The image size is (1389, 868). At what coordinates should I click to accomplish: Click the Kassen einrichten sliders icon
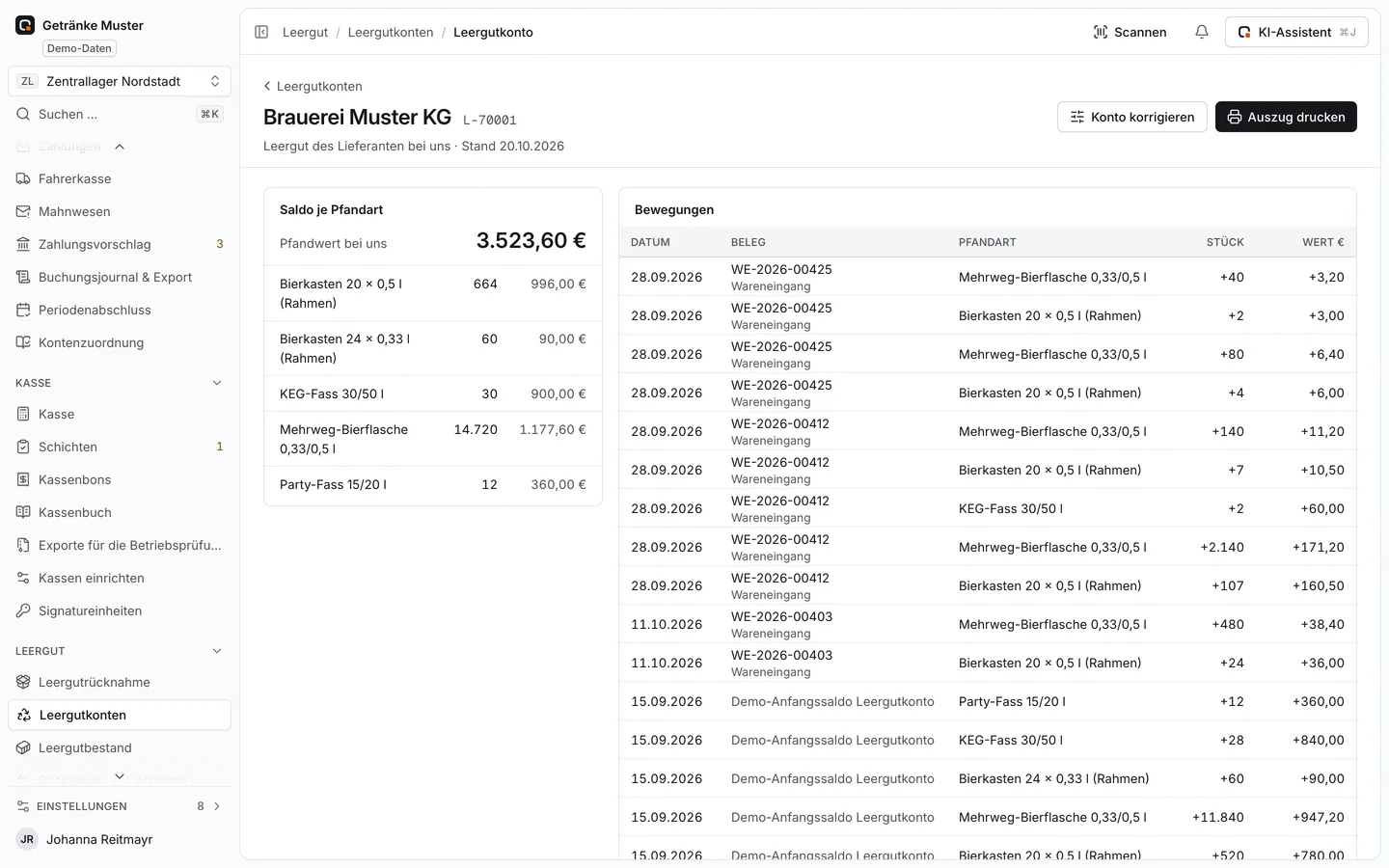point(23,578)
